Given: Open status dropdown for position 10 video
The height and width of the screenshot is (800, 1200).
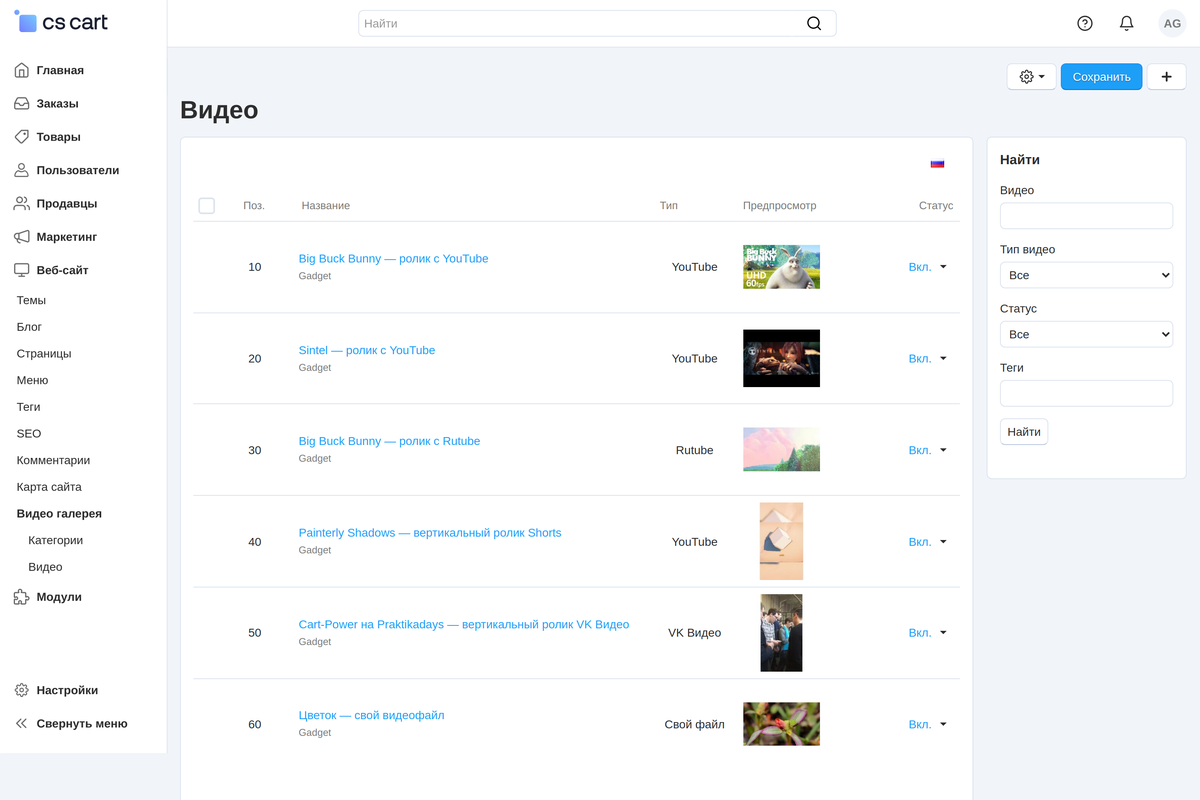Looking at the screenshot, I should (x=928, y=267).
